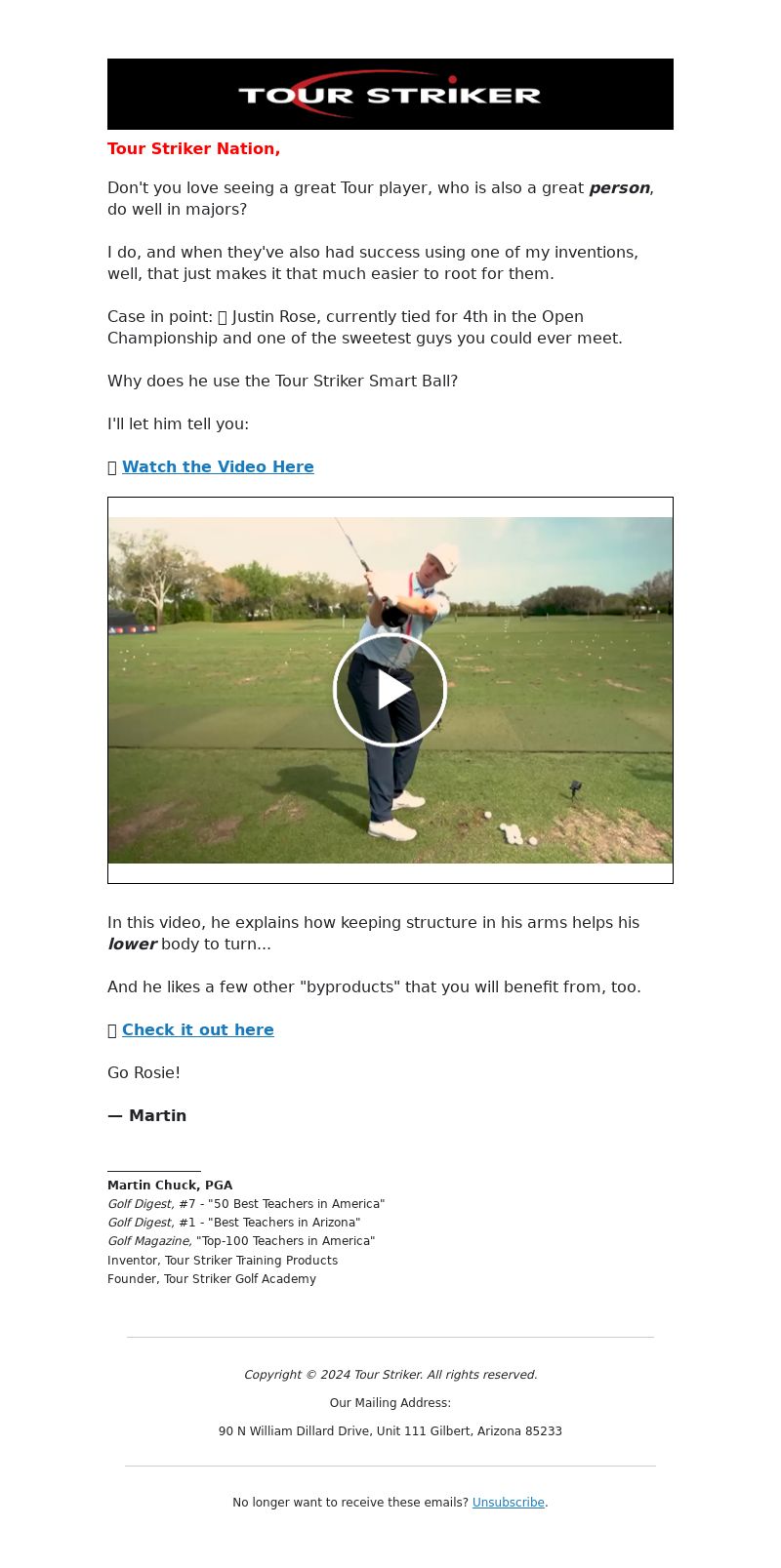
Task: Click the emoji beside Check it out here
Action: pos(112,1030)
